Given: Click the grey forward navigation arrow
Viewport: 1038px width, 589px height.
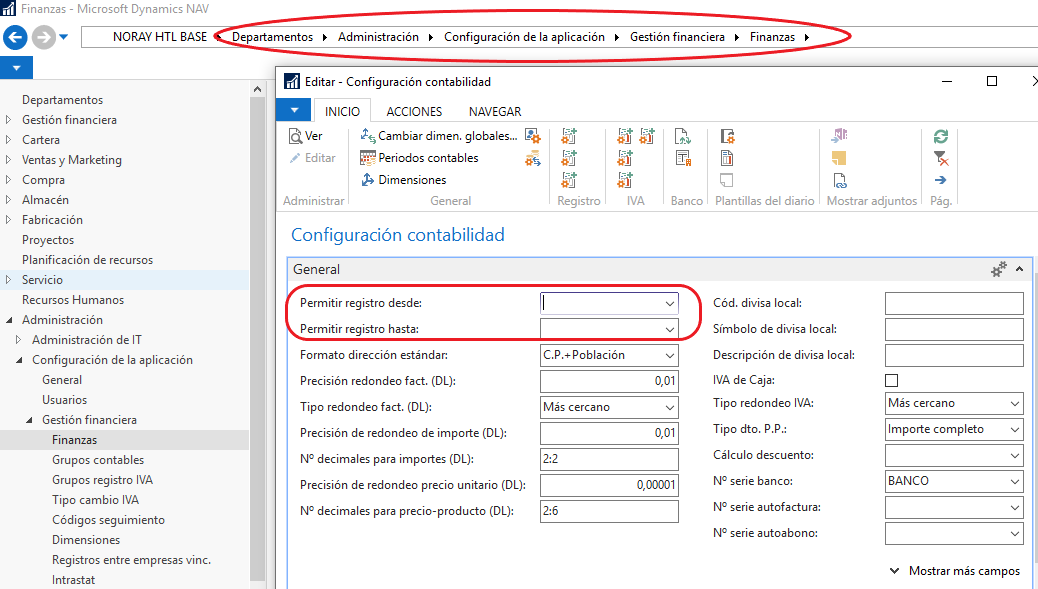Looking at the screenshot, I should click(44, 37).
